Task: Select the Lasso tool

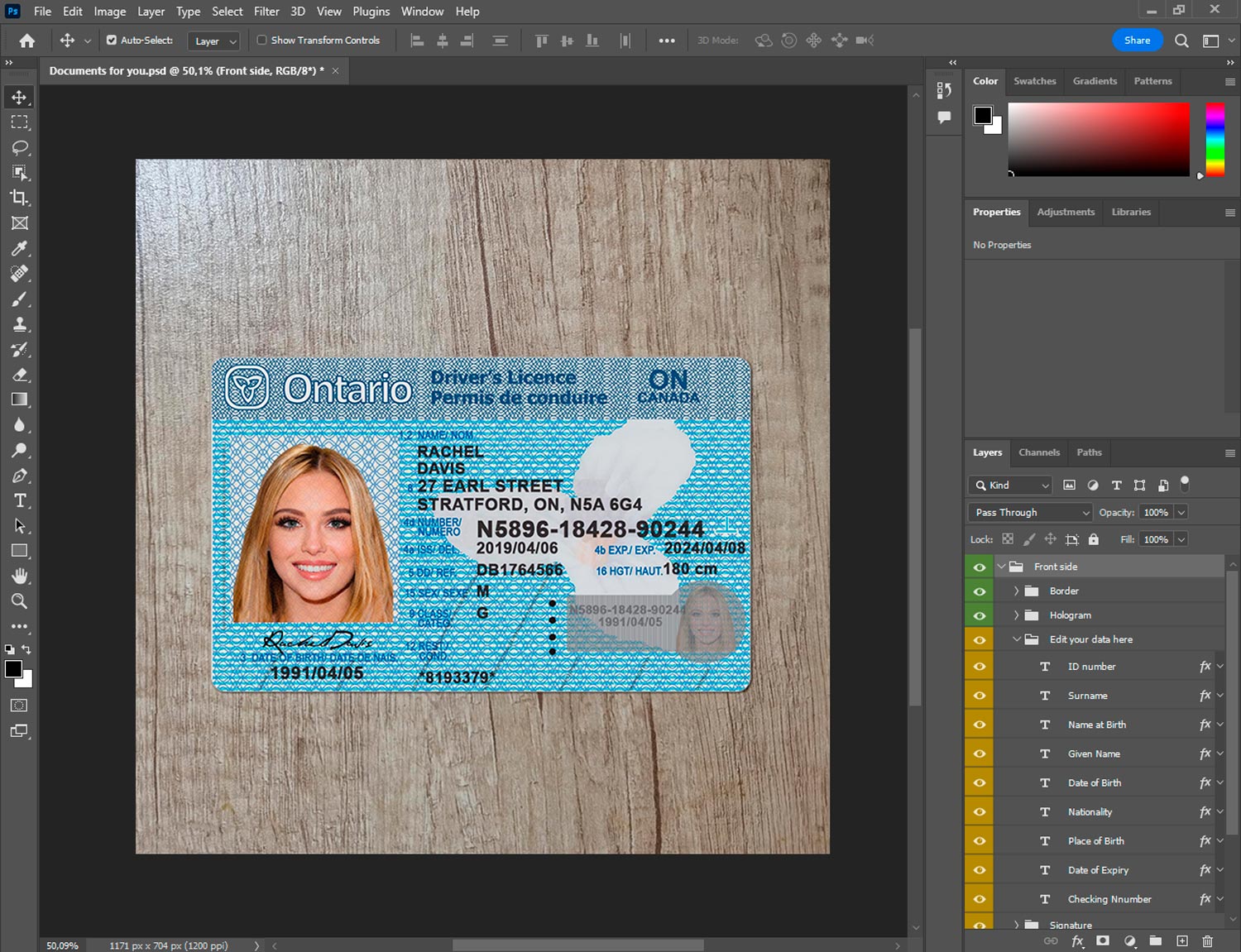Action: point(20,147)
